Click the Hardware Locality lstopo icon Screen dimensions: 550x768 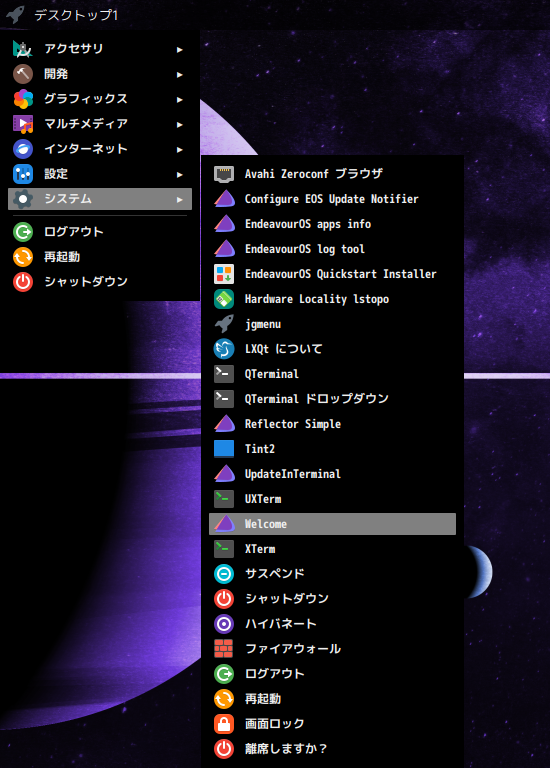(x=224, y=299)
